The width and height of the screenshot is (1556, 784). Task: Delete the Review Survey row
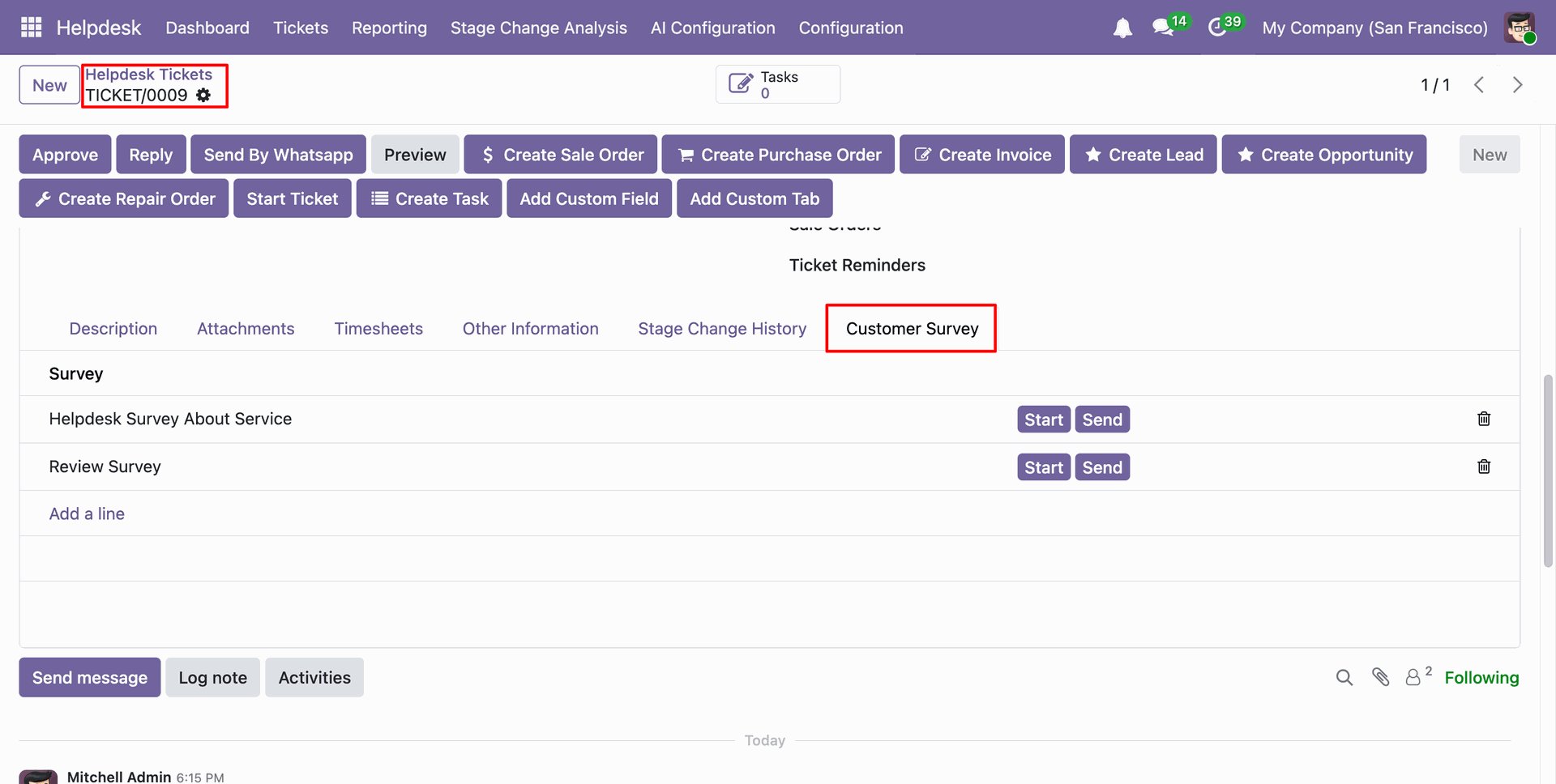point(1483,467)
